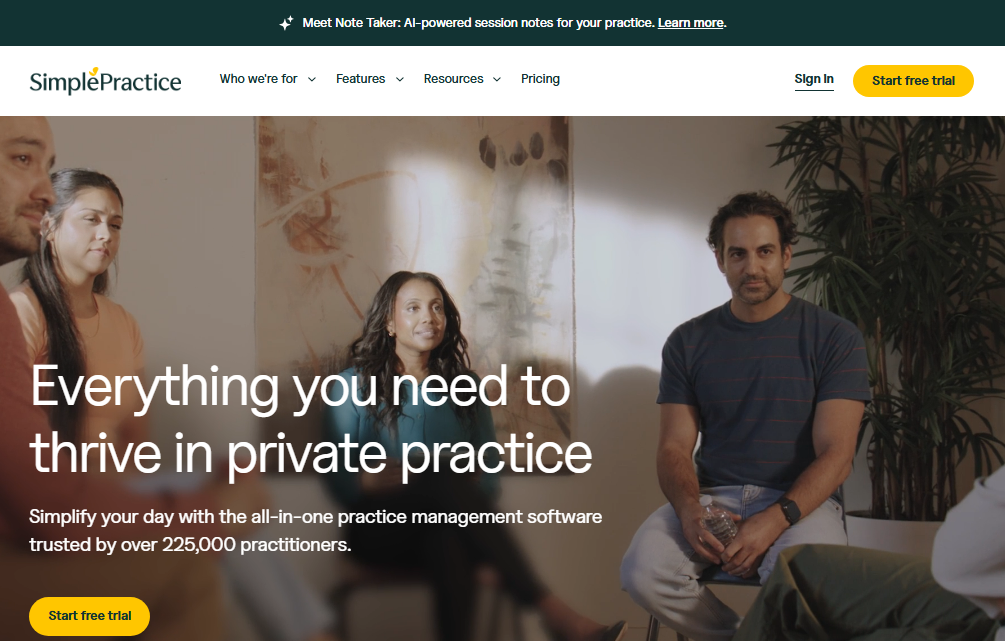Click the sparkle icon in announcement banner
The width and height of the screenshot is (1005, 641).
pyautogui.click(x=287, y=23)
